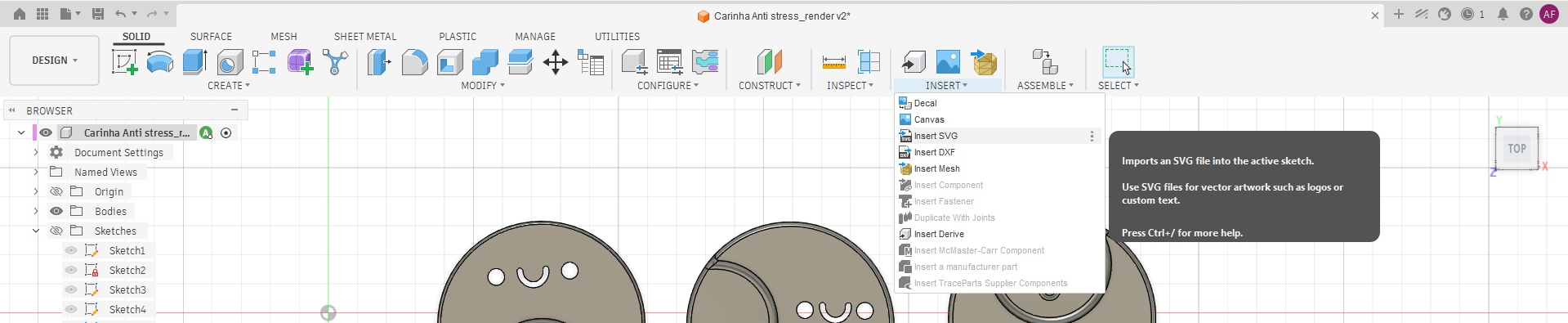Show the hidden Sketches folder
Viewport: 1568px width, 323px height.
[x=56, y=231]
